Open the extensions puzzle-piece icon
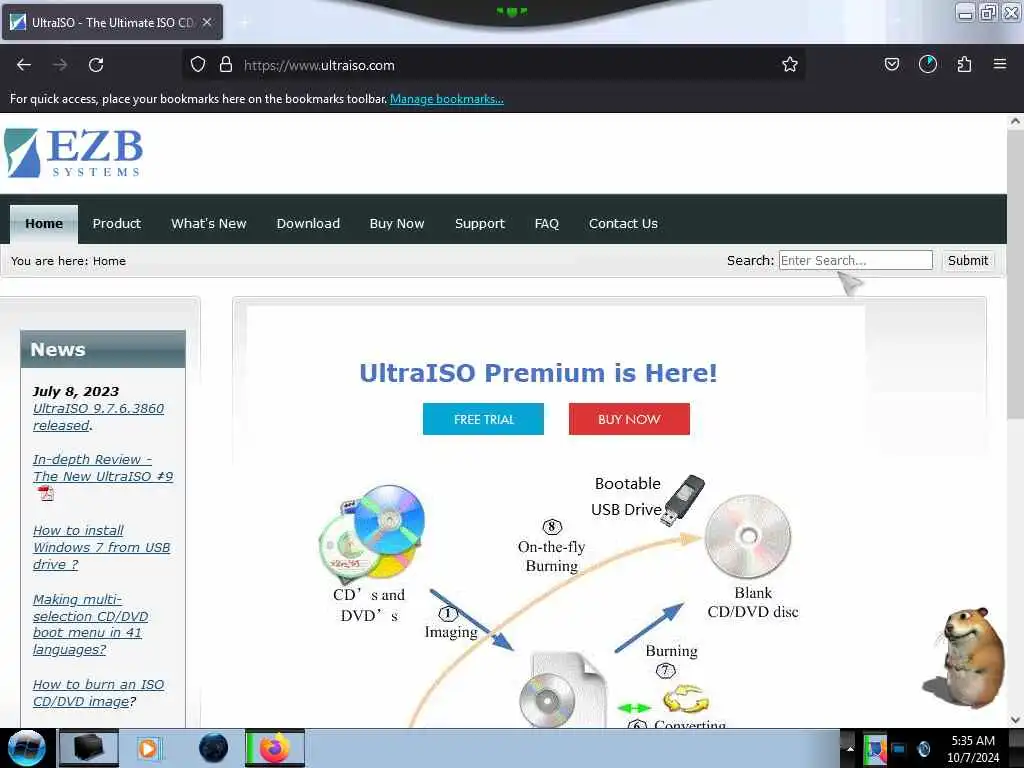1024x768 pixels. (964, 64)
